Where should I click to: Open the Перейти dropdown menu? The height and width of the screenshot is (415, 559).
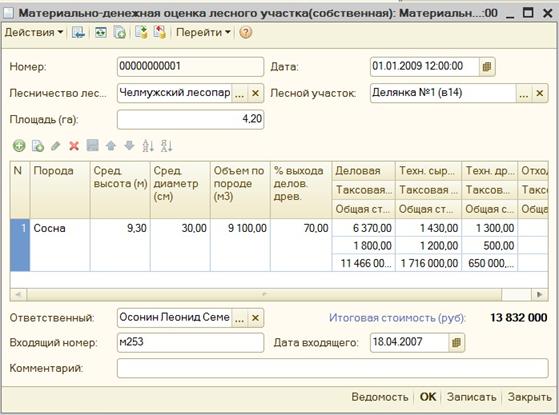coord(203,32)
